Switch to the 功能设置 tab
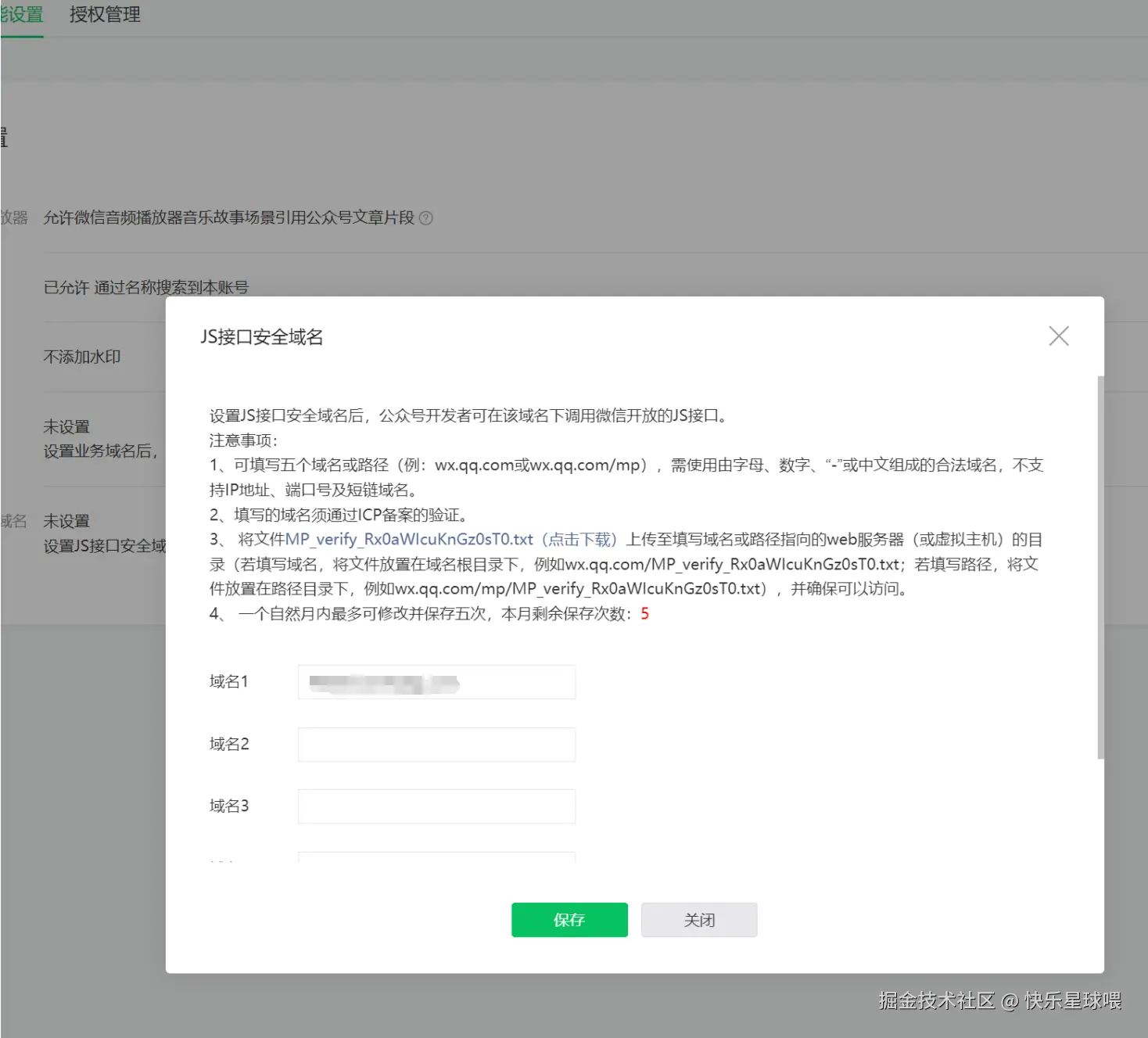Image resolution: width=1148 pixels, height=1038 pixels. click(x=23, y=14)
